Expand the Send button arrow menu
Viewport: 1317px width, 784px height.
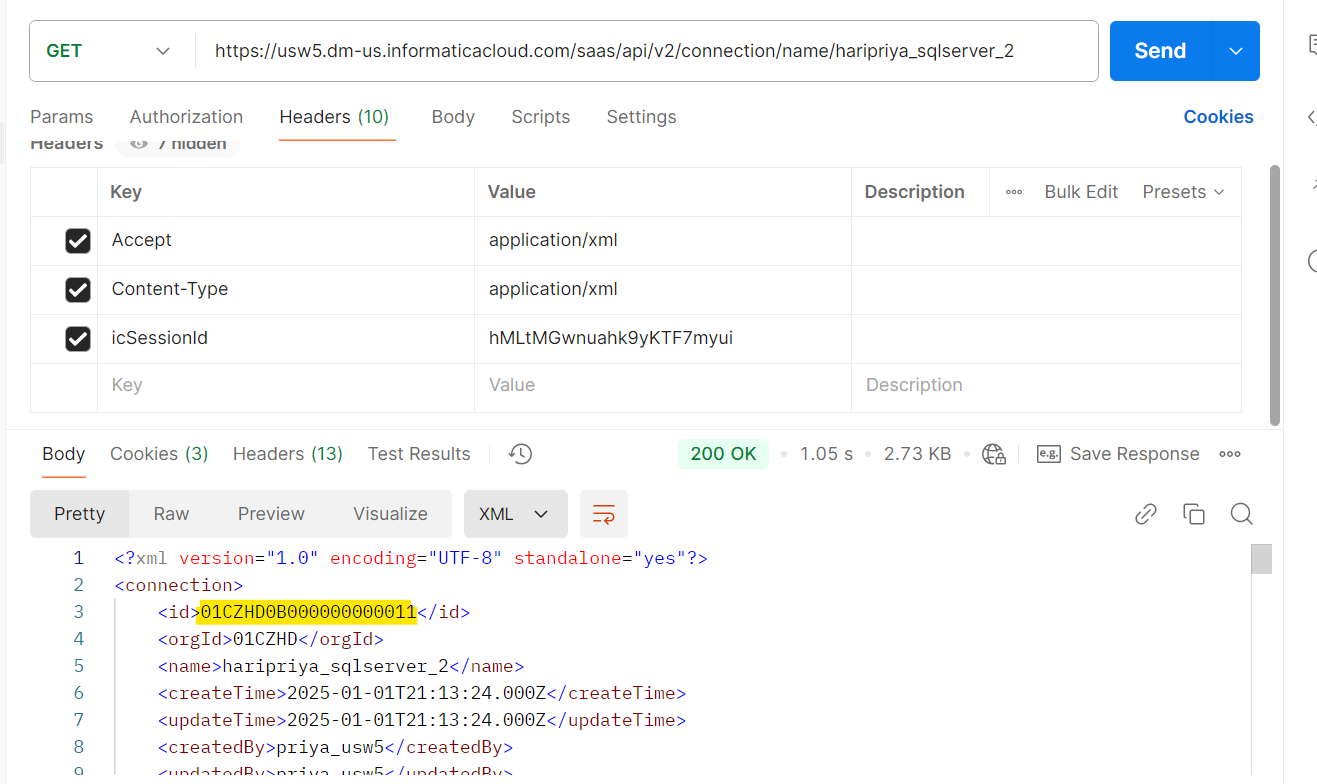coord(1236,51)
